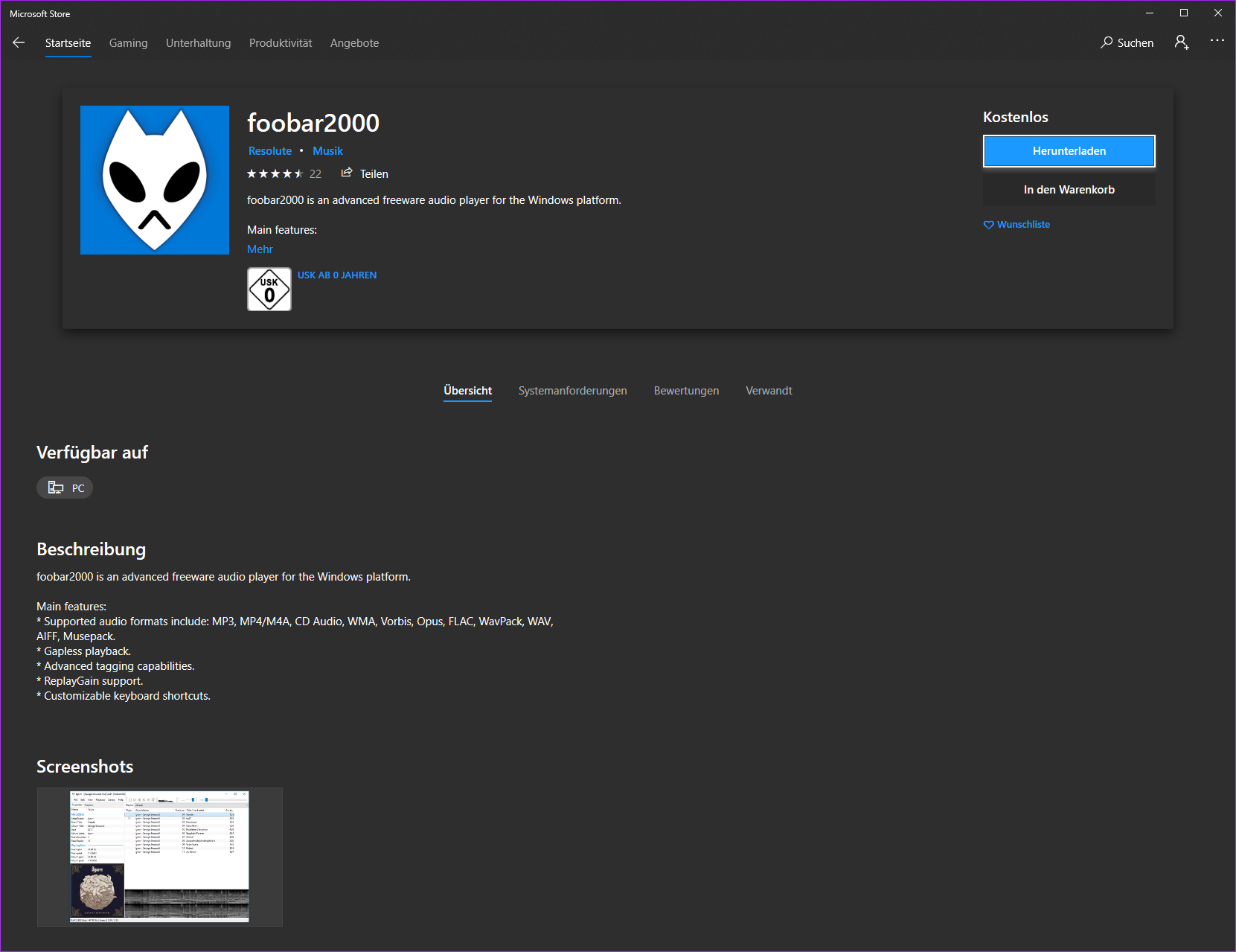Switch to the Gaming tab
This screenshot has width=1236, height=952.
[128, 43]
